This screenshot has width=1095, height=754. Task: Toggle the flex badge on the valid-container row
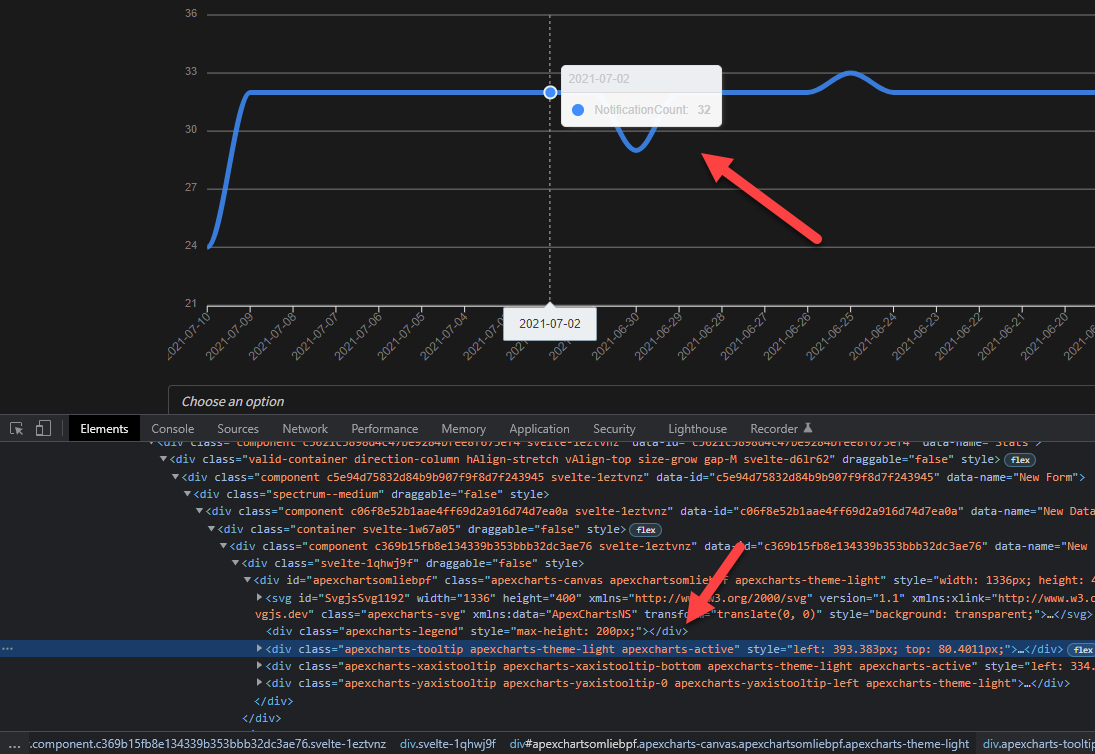(1019, 461)
